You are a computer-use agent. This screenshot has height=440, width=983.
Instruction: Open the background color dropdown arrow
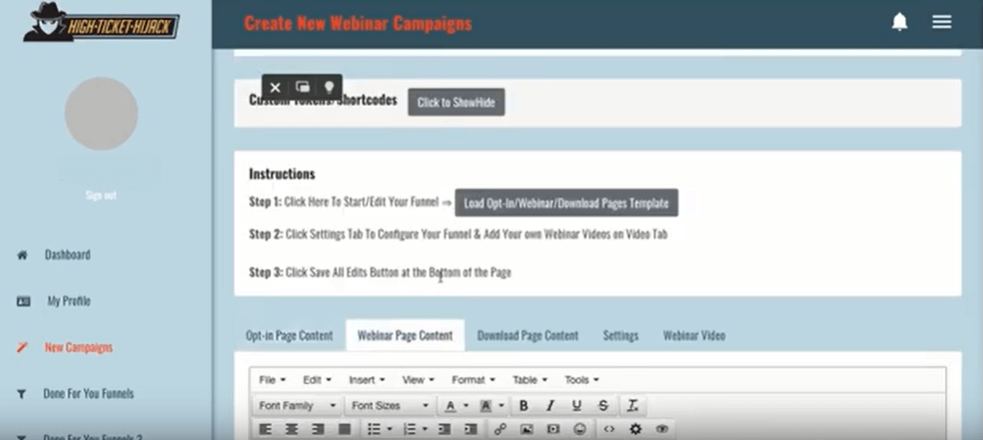tap(501, 406)
